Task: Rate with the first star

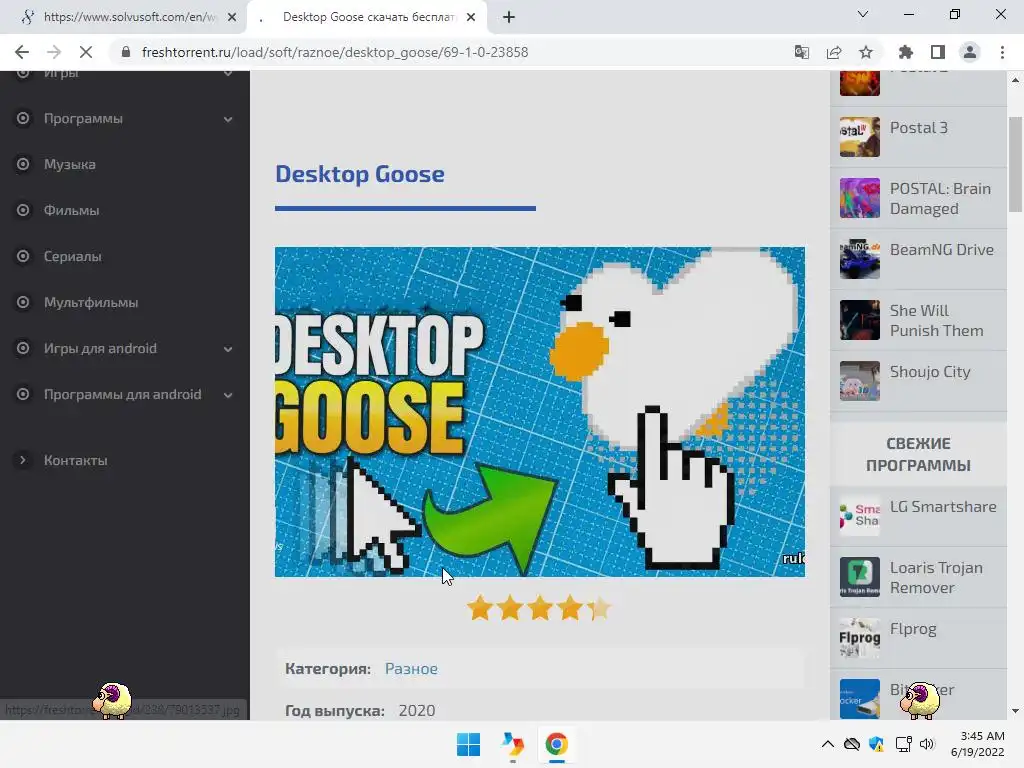Action: point(480,608)
